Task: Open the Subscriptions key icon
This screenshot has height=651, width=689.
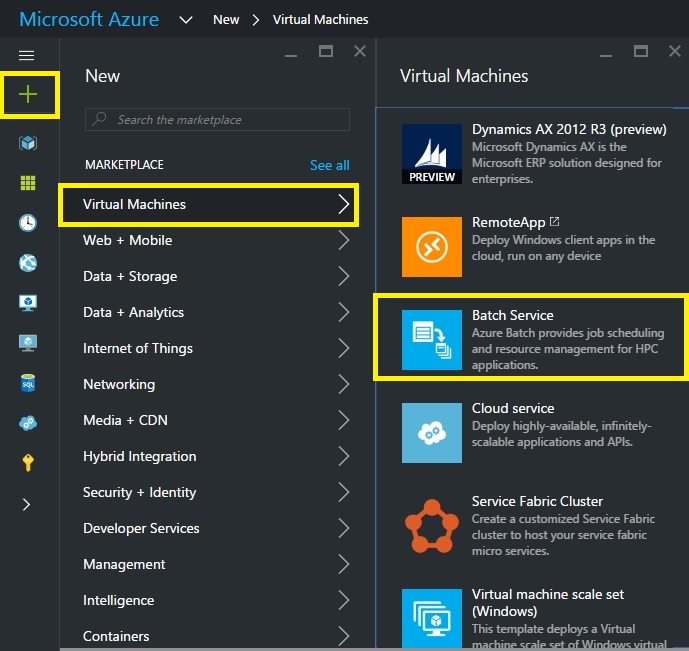Action: [x=28, y=463]
